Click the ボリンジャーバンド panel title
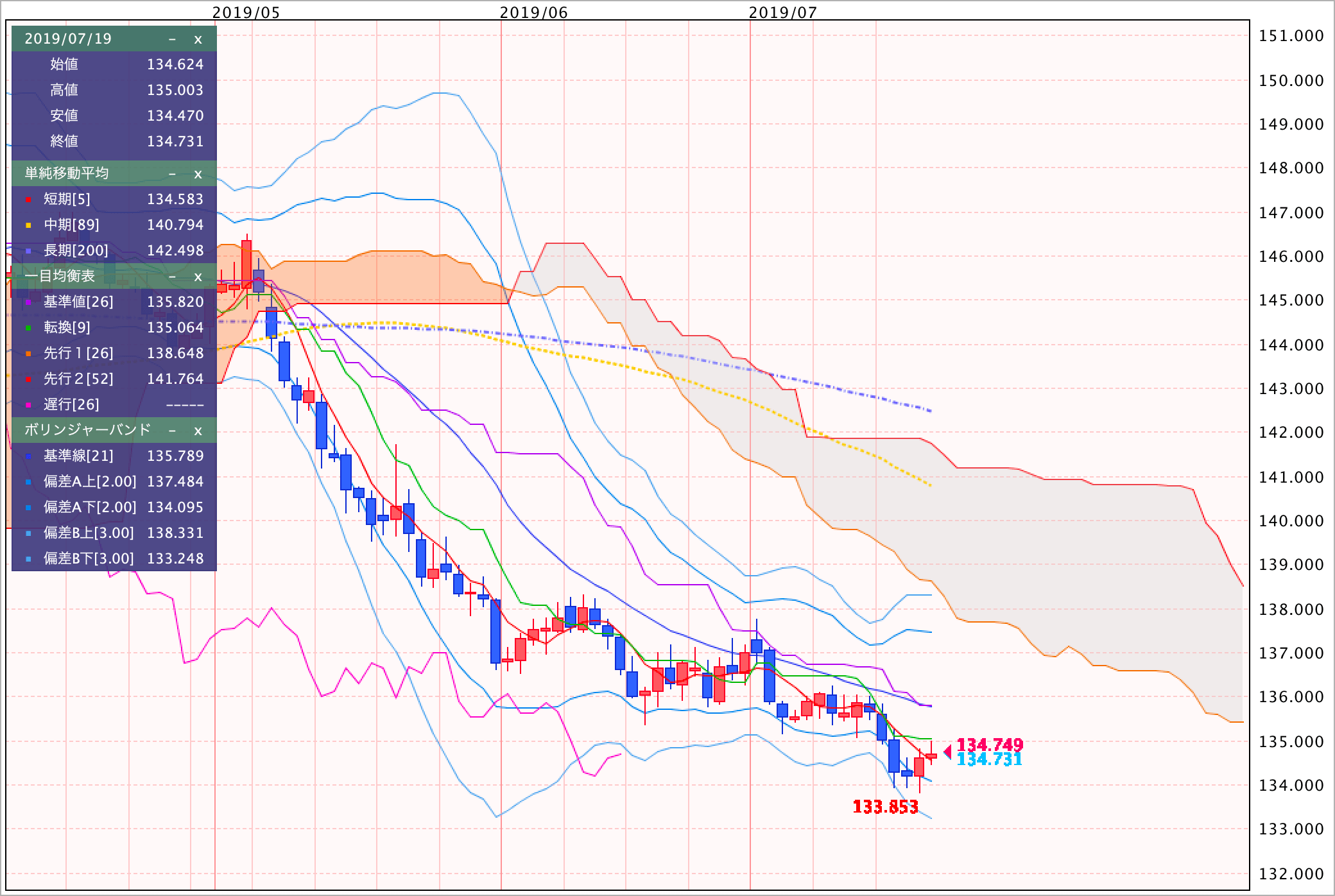Image resolution: width=1335 pixels, height=896 pixels. point(88,430)
